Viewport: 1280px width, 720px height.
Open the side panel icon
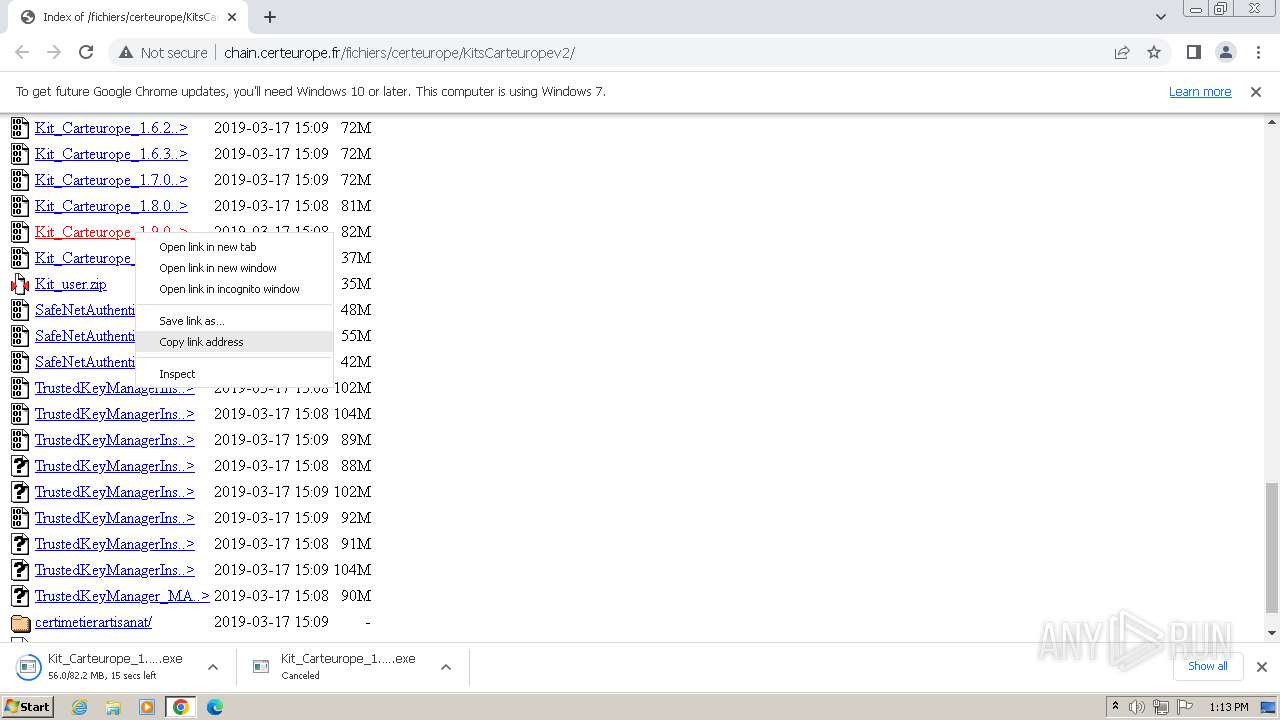tap(1194, 52)
